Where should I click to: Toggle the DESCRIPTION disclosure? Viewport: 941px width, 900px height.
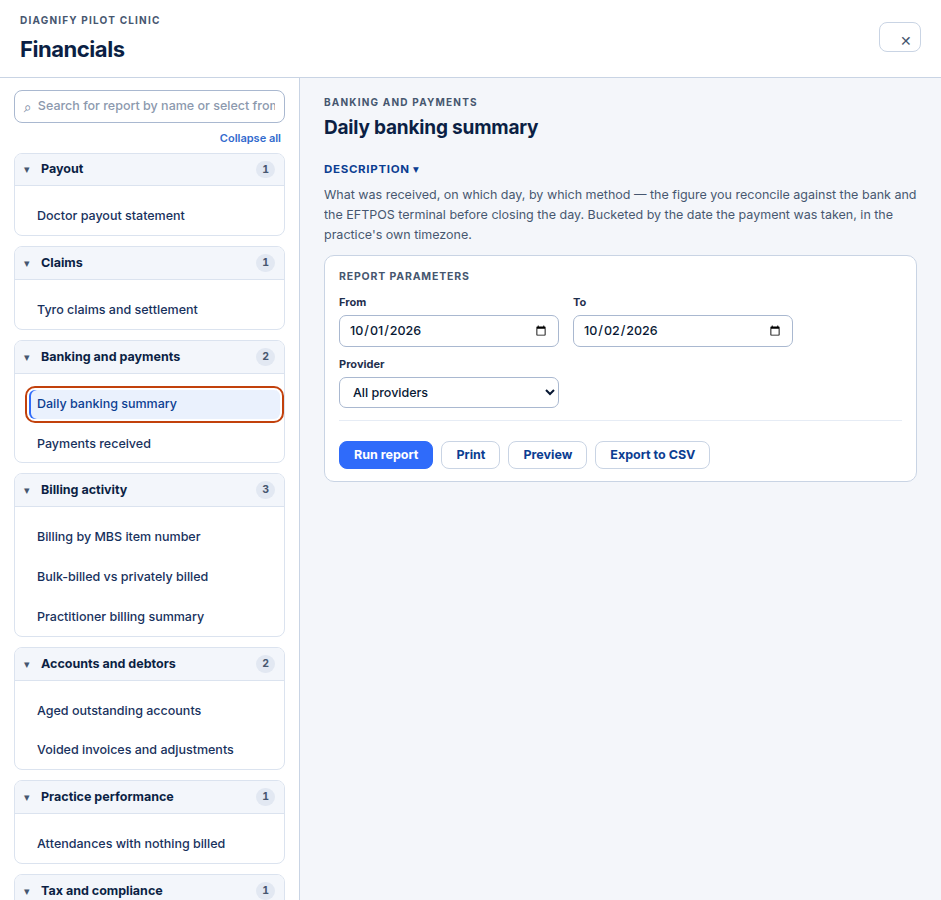[x=371, y=169]
